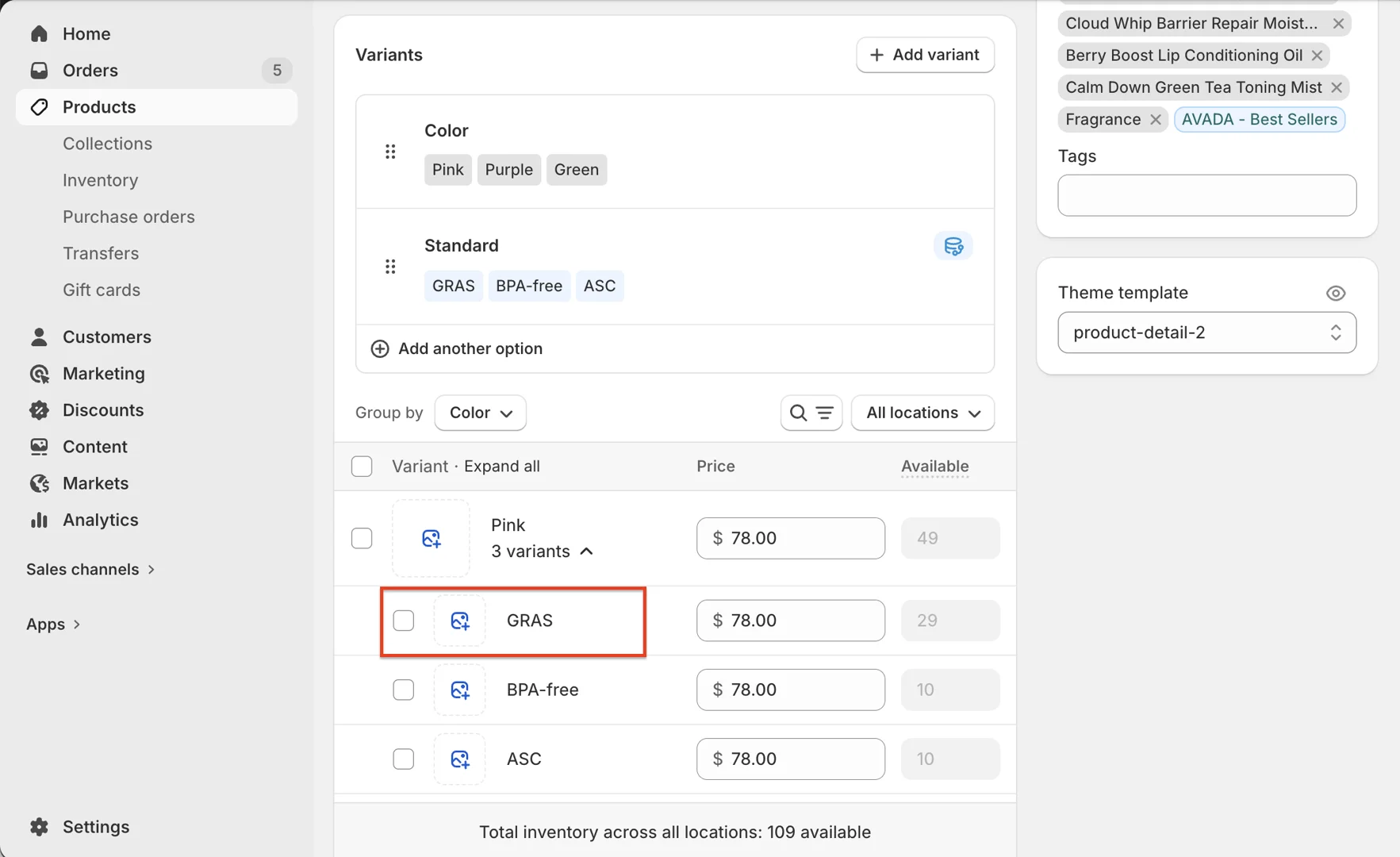Check the select-all variants checkbox
Screen dimensions: 1400x857
[x=362, y=467]
